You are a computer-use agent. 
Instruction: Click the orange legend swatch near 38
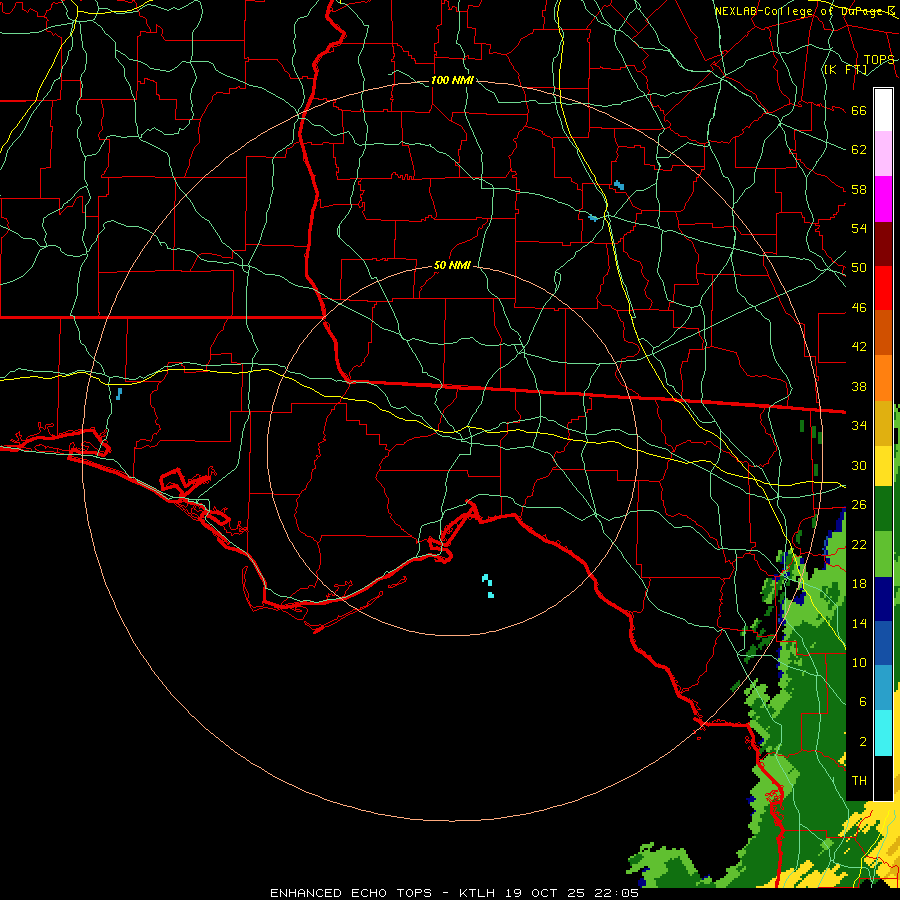(883, 378)
